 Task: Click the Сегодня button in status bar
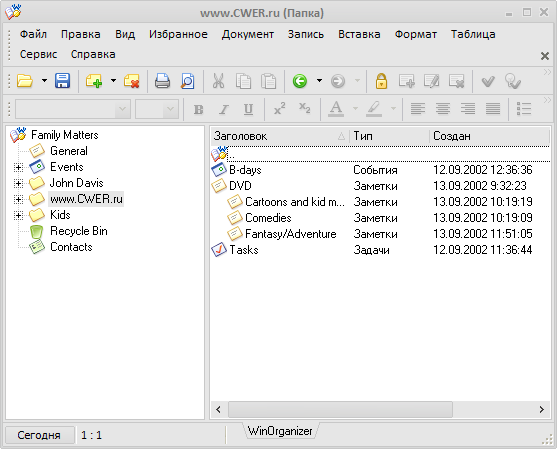click(x=39, y=435)
